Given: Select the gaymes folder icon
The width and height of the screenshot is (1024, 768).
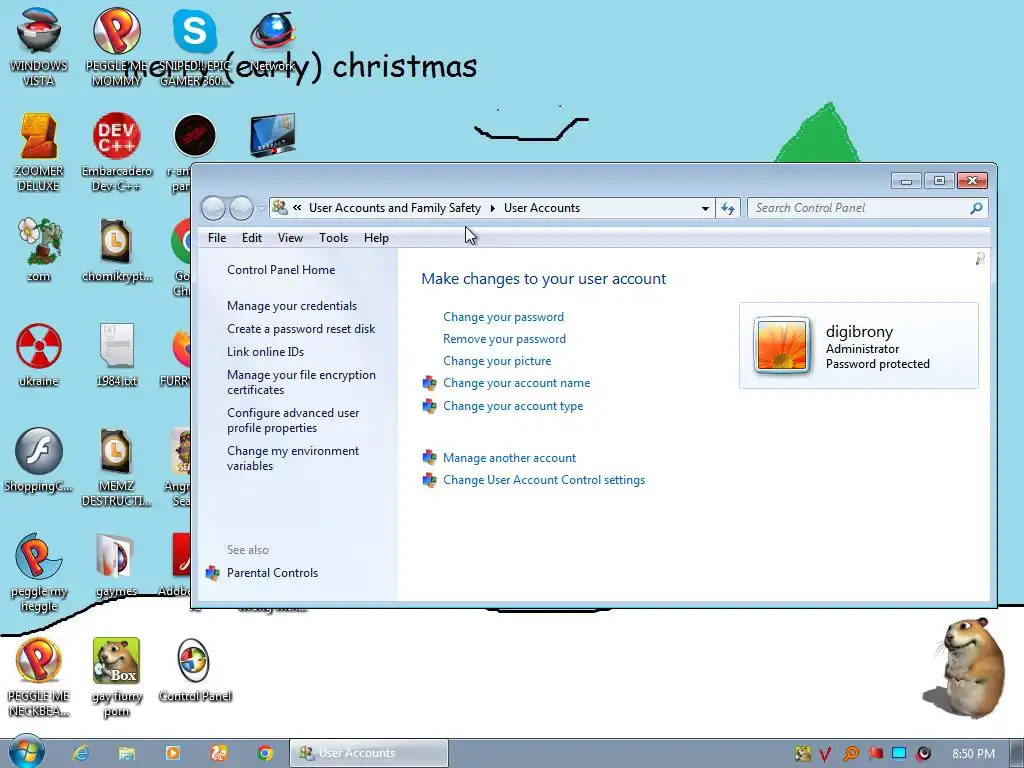Looking at the screenshot, I should [116, 566].
